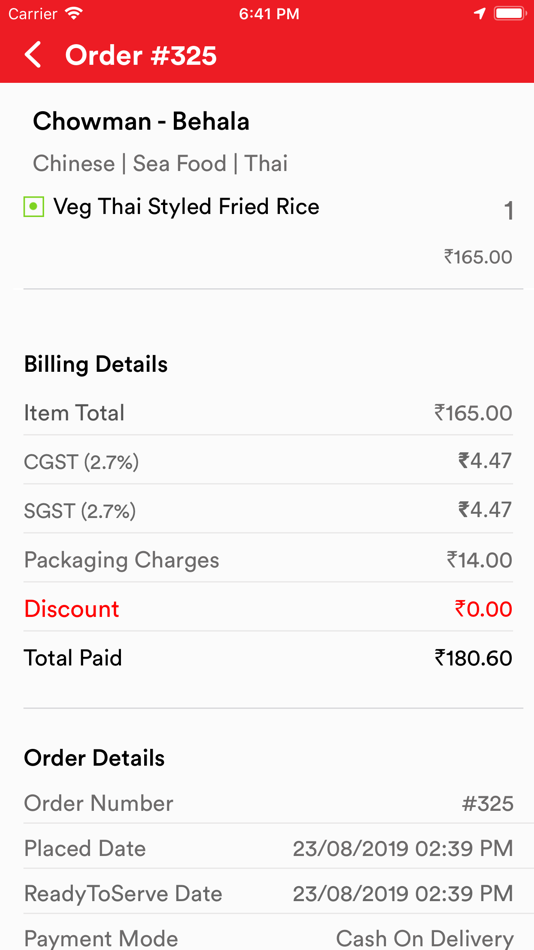Tap the back arrow in header
The height and width of the screenshot is (950, 534).
click(x=33, y=55)
